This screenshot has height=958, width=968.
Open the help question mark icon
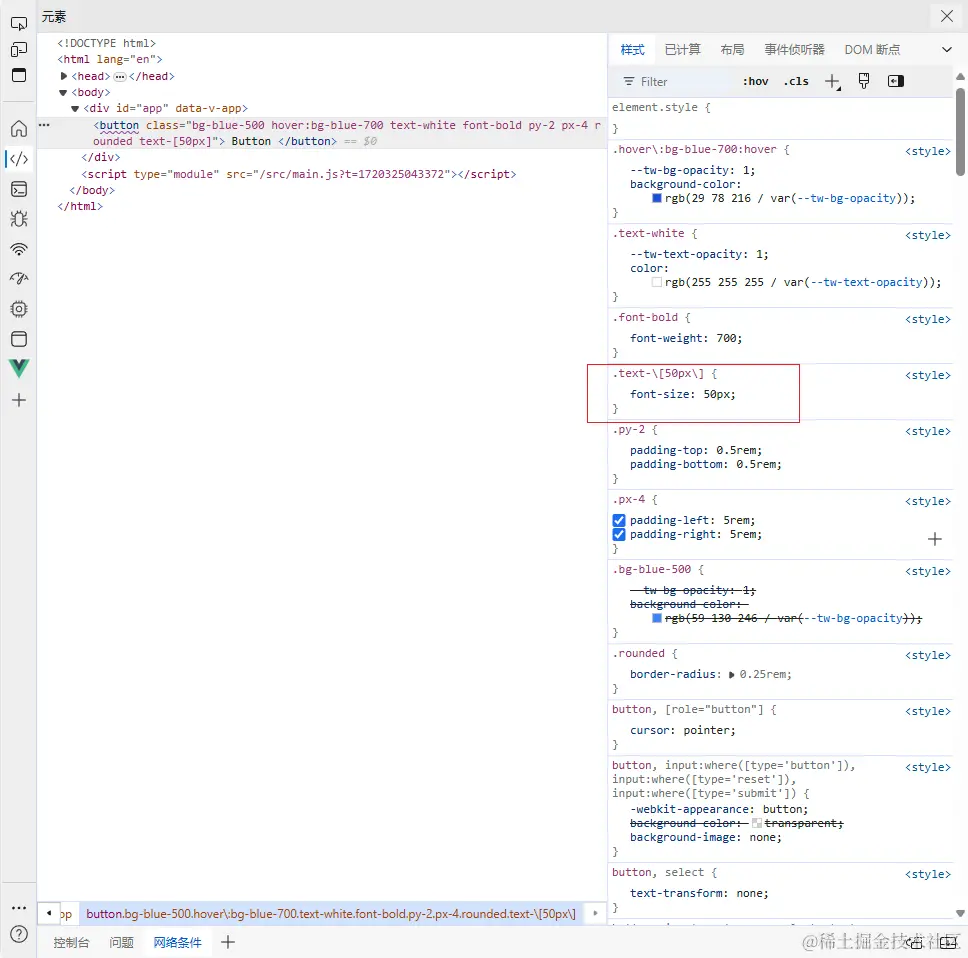(19, 934)
